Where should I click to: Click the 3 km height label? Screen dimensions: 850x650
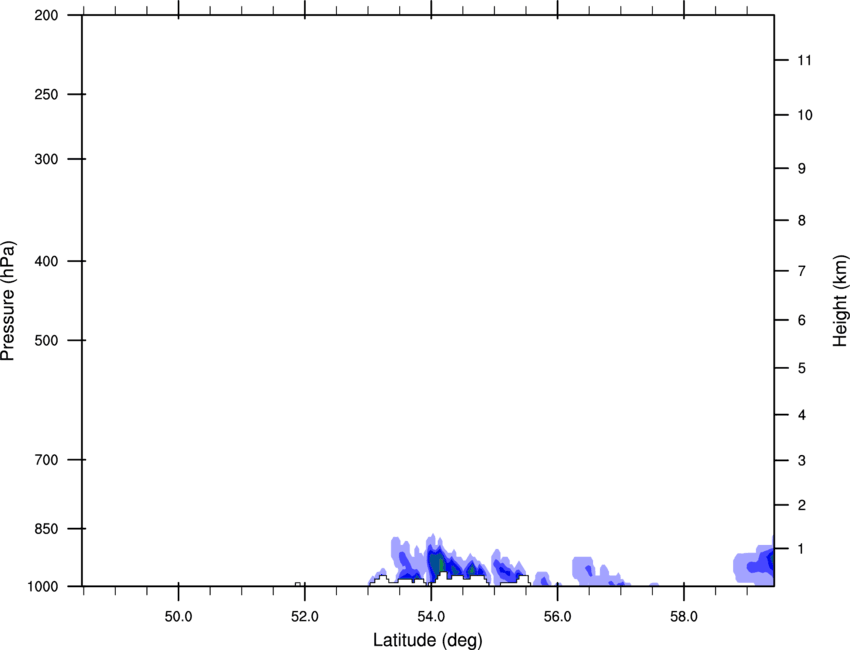[802, 461]
